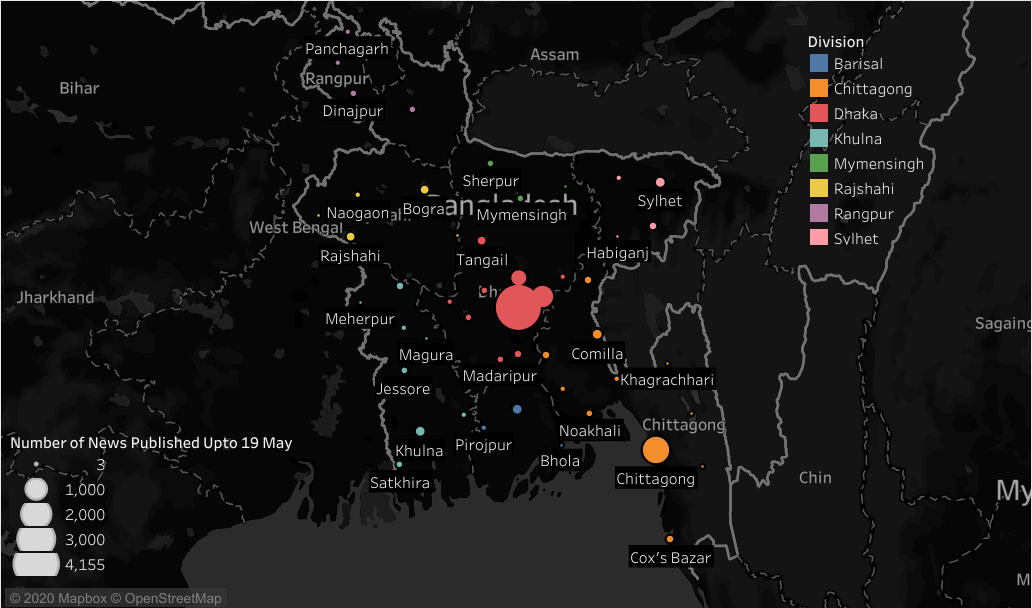
Task: Select the Barisal blue color swatch
Action: click(x=819, y=63)
